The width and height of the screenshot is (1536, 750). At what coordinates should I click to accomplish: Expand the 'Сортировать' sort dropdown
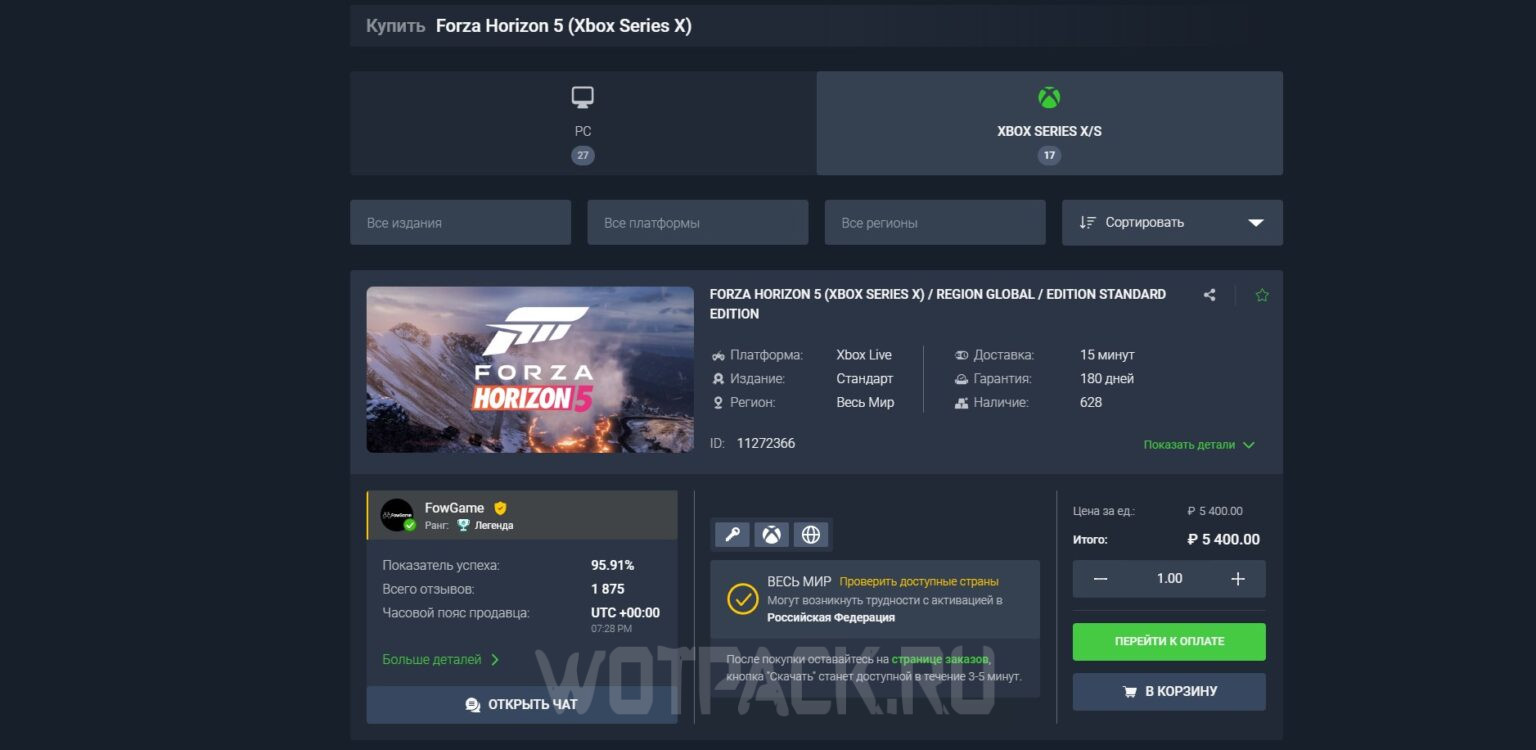click(x=1172, y=222)
